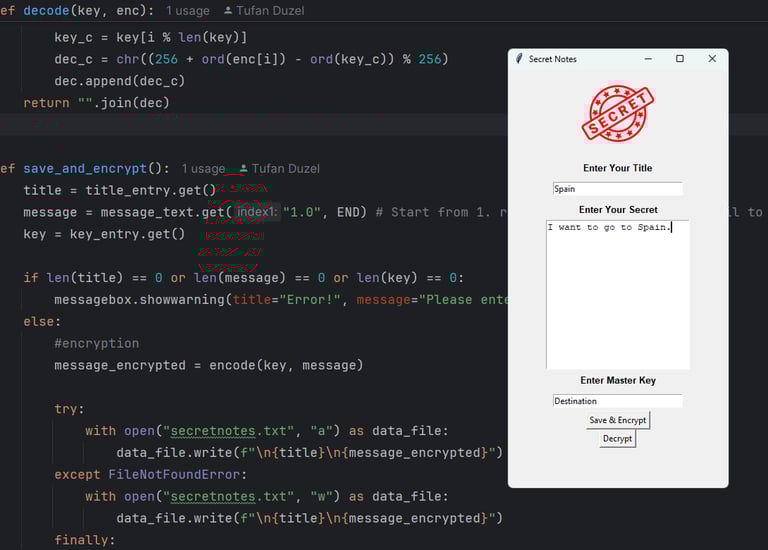Click the author person icon beside save_and_encrypt
This screenshot has width=768, height=550.
click(243, 168)
